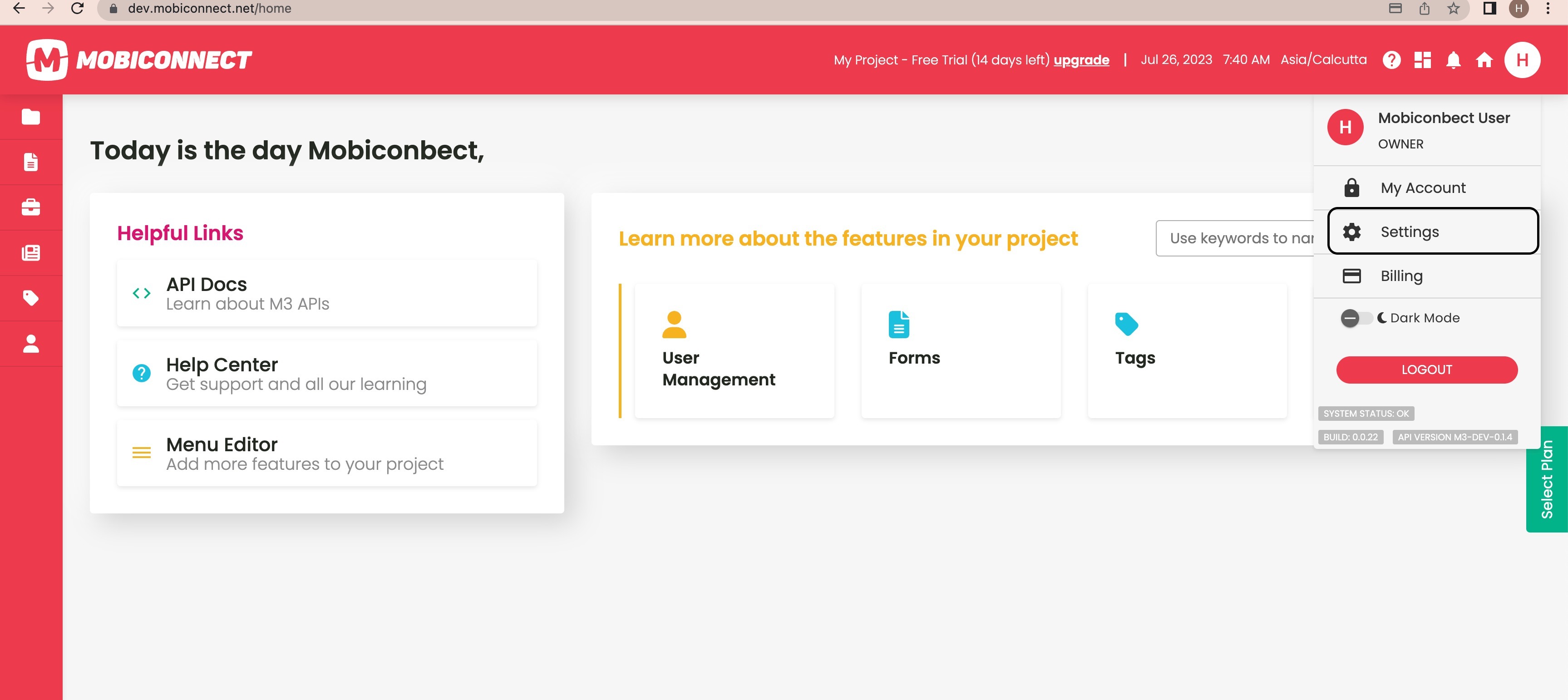Open the Help Center helpful link

pos(327,373)
